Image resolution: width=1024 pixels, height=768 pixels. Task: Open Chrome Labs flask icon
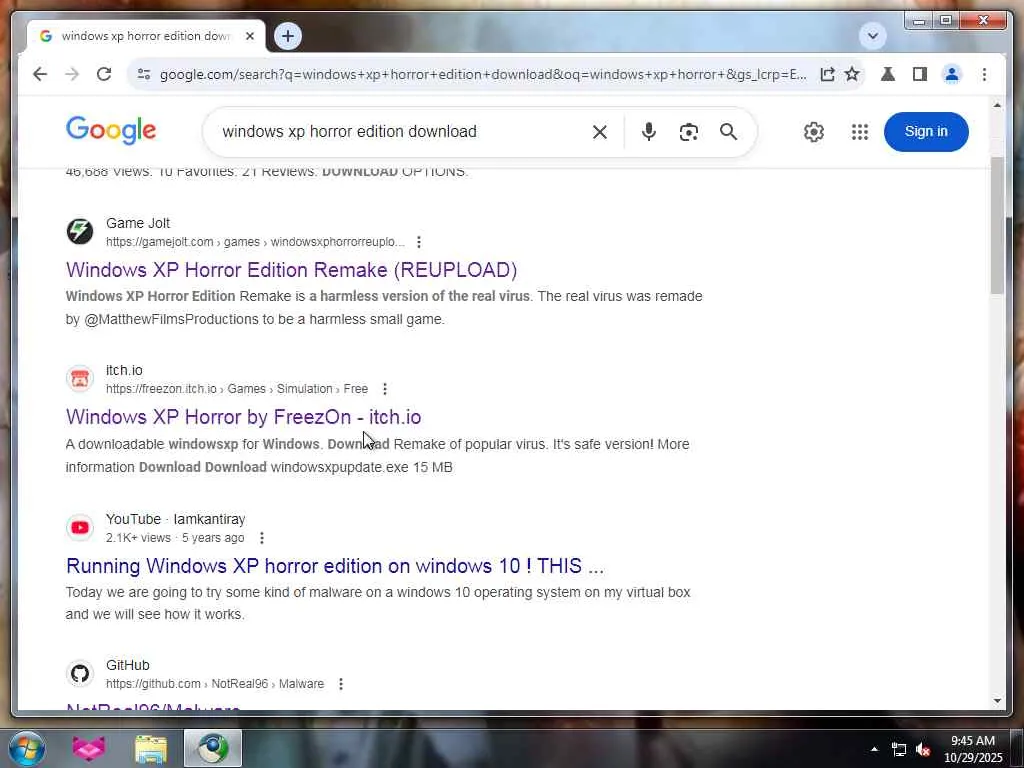888,74
